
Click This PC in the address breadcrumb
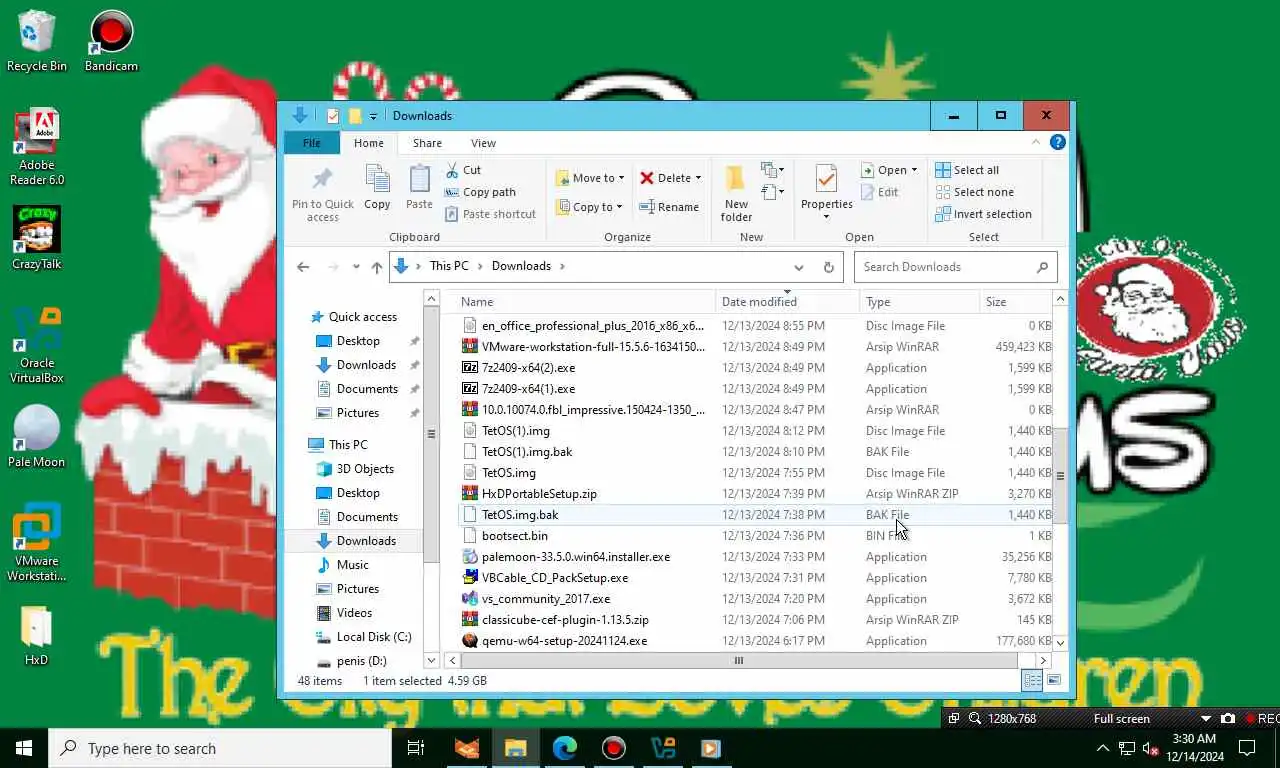pos(449,266)
